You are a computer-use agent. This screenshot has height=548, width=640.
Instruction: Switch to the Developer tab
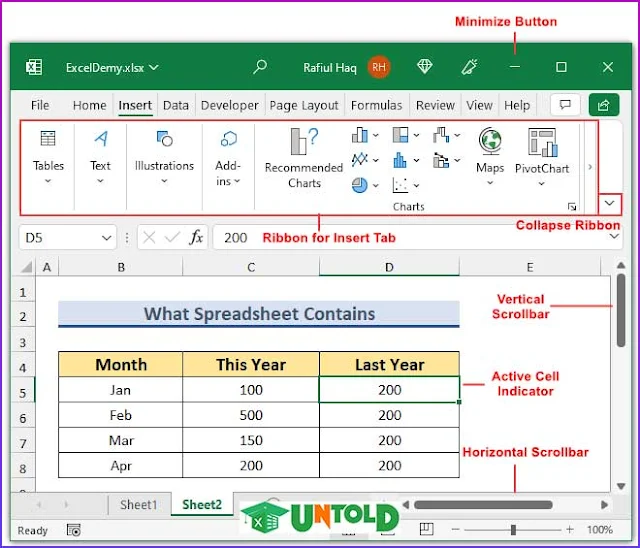(229, 105)
